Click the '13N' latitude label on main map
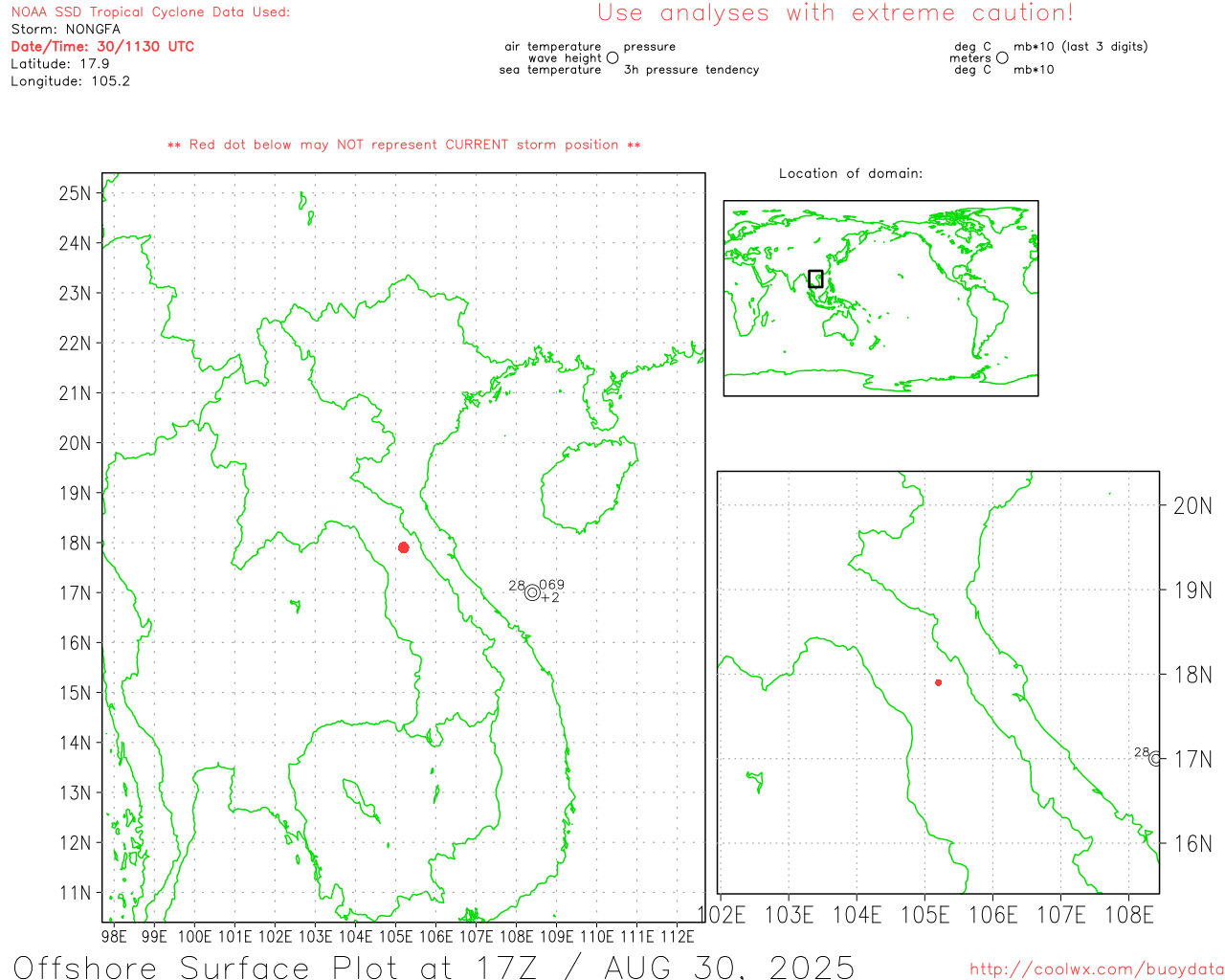 point(75,792)
